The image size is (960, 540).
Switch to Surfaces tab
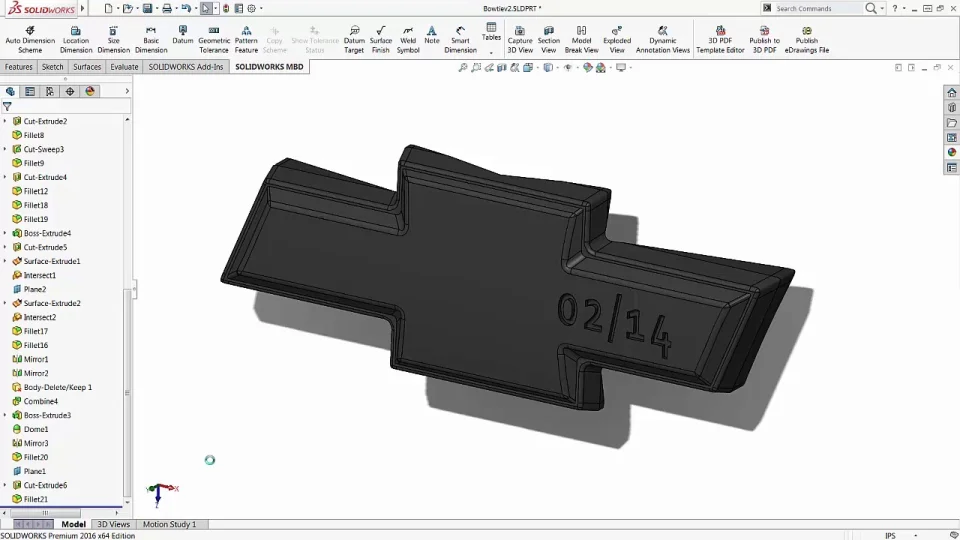tap(87, 67)
